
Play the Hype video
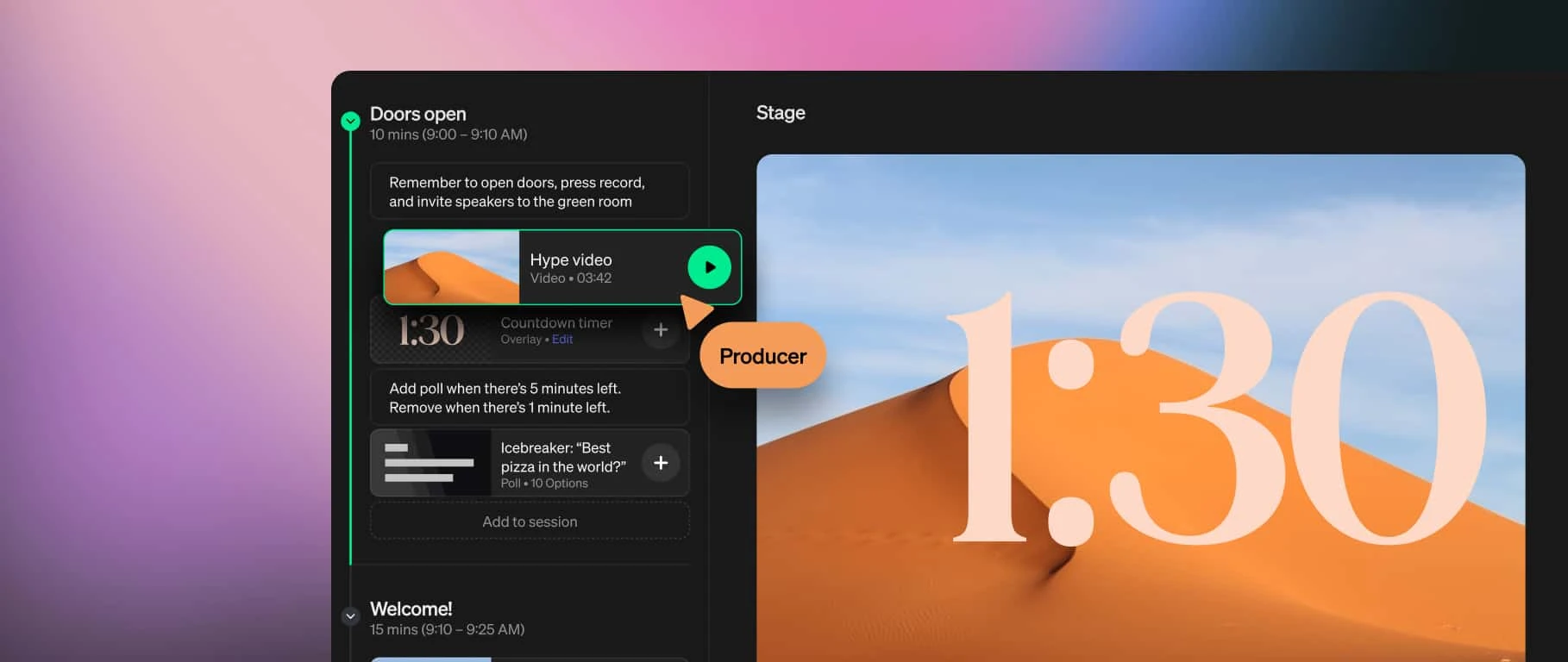pos(709,267)
